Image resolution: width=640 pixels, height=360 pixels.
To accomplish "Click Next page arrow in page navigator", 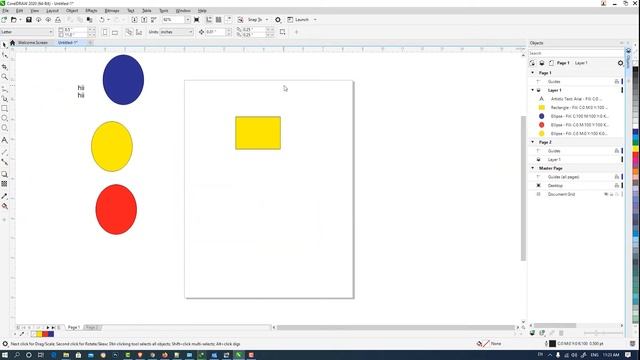I will pyautogui.click(x=48, y=327).
